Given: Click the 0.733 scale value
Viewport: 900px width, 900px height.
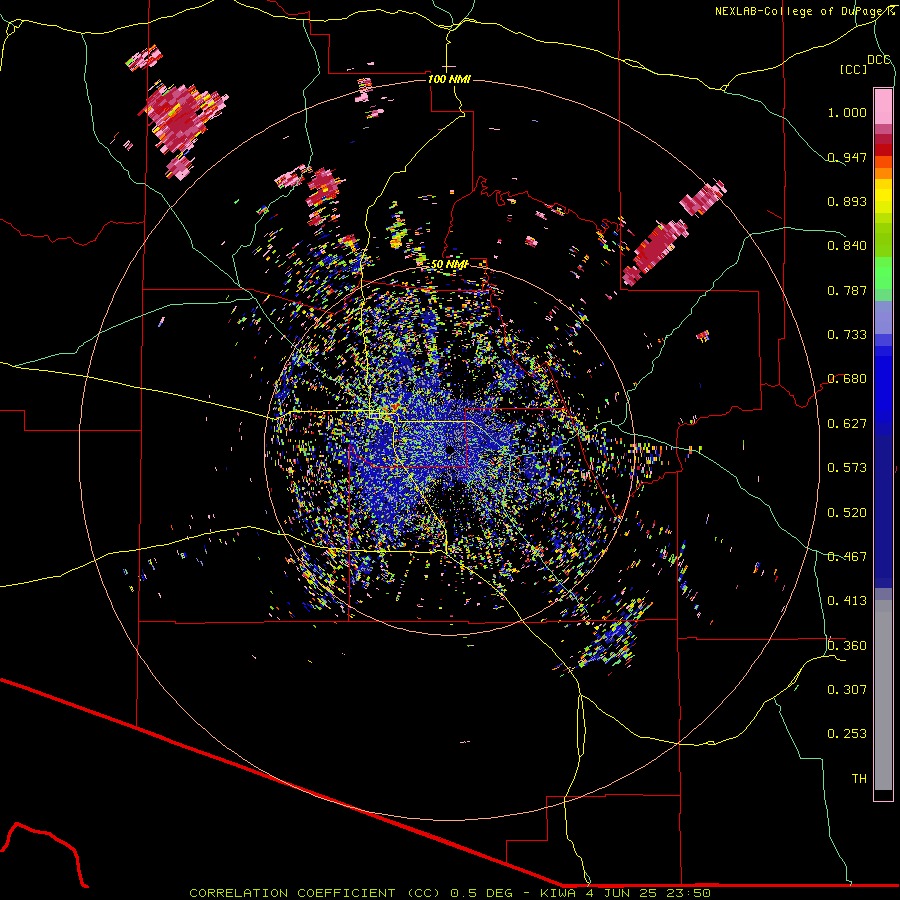Looking at the screenshot, I should point(847,335).
